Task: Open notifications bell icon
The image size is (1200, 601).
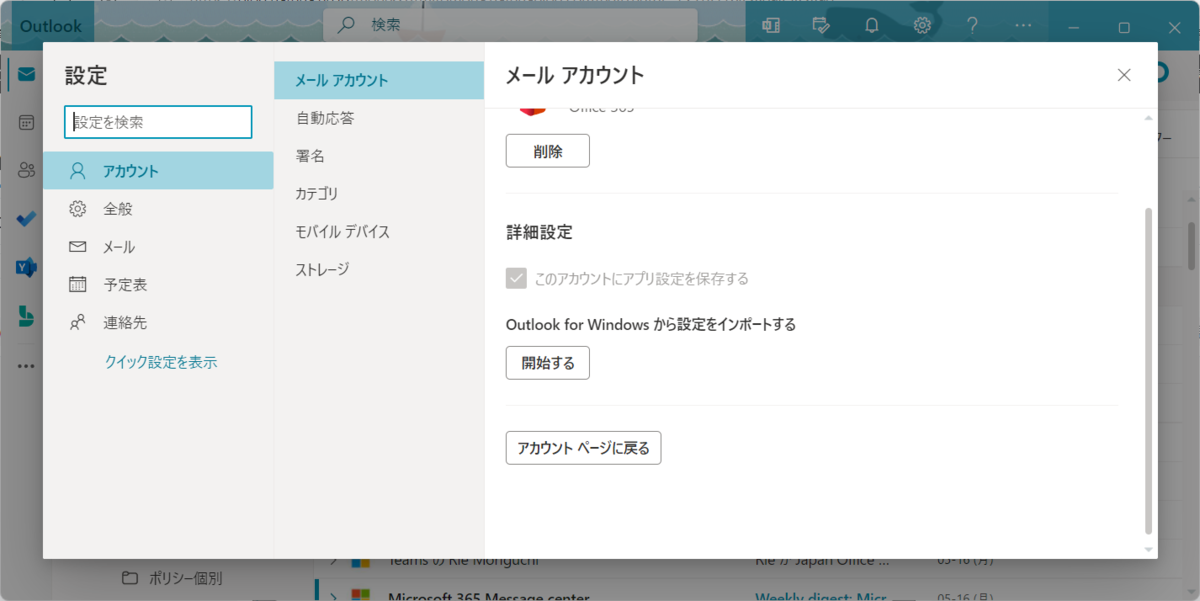Action: (x=872, y=25)
